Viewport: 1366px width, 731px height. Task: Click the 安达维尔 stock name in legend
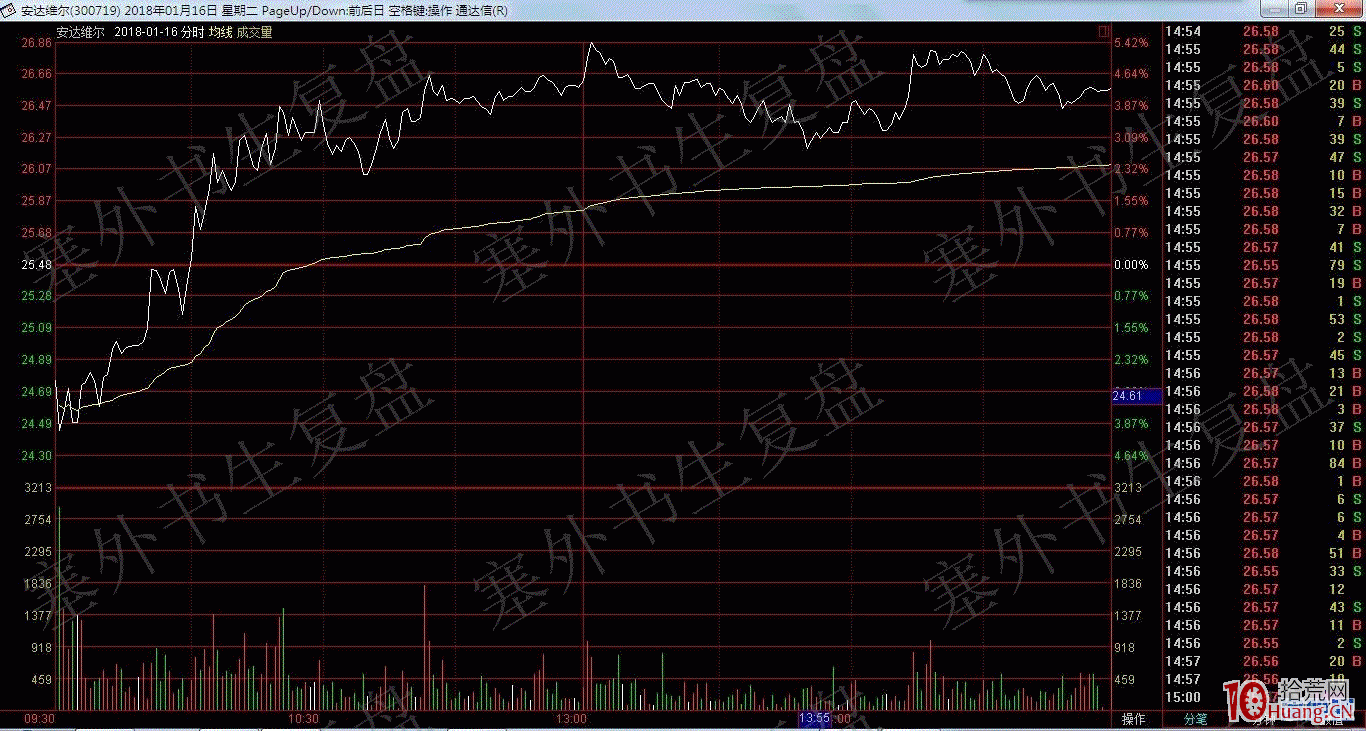pos(79,32)
